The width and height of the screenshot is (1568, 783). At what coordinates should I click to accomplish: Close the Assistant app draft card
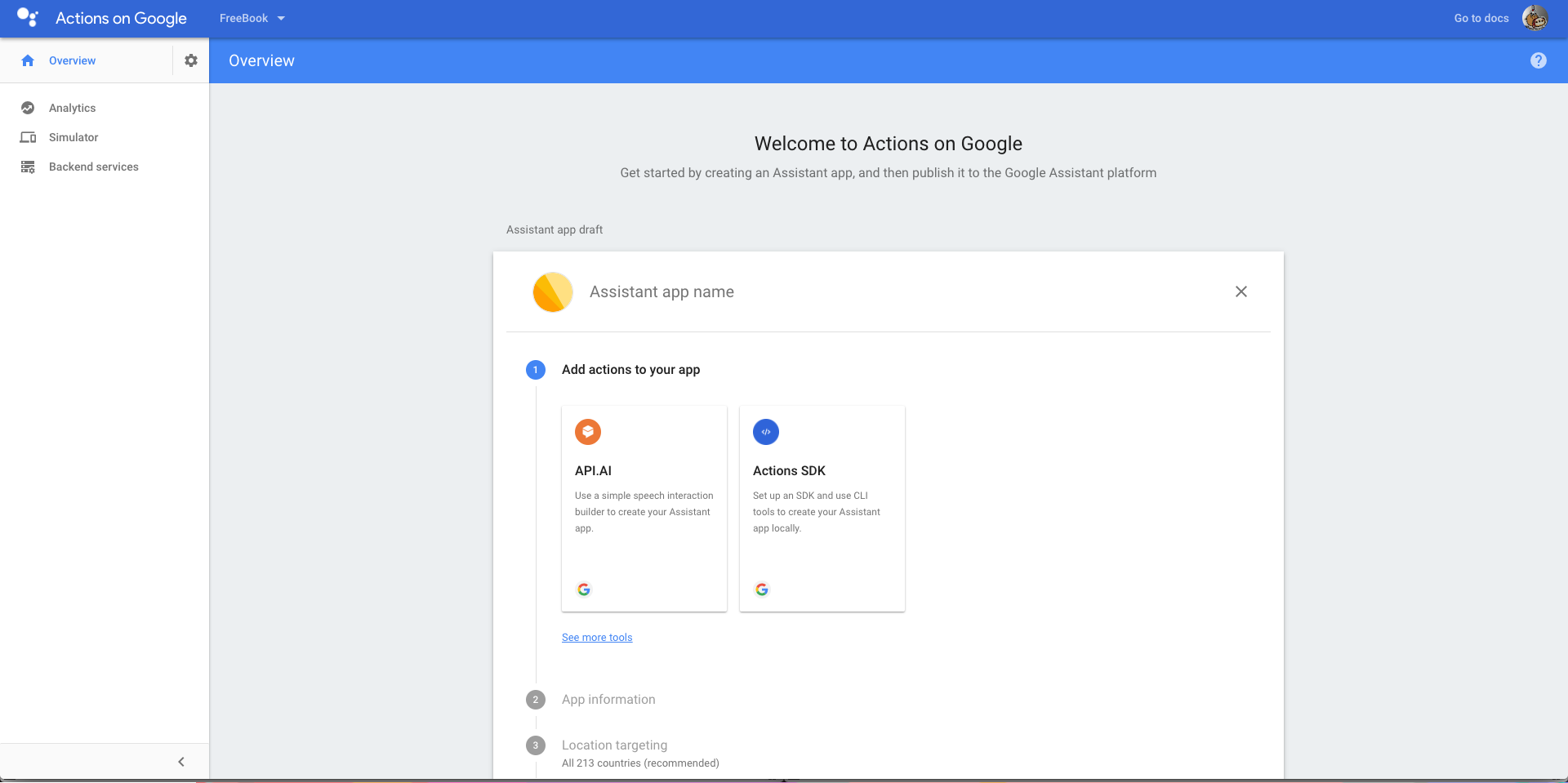pos(1241,291)
